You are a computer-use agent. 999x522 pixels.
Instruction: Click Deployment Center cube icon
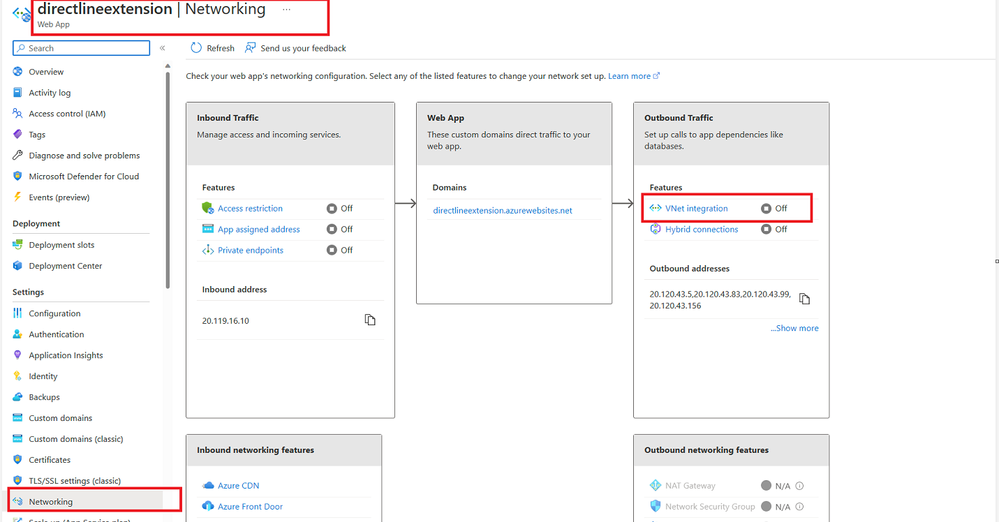[x=17, y=266]
